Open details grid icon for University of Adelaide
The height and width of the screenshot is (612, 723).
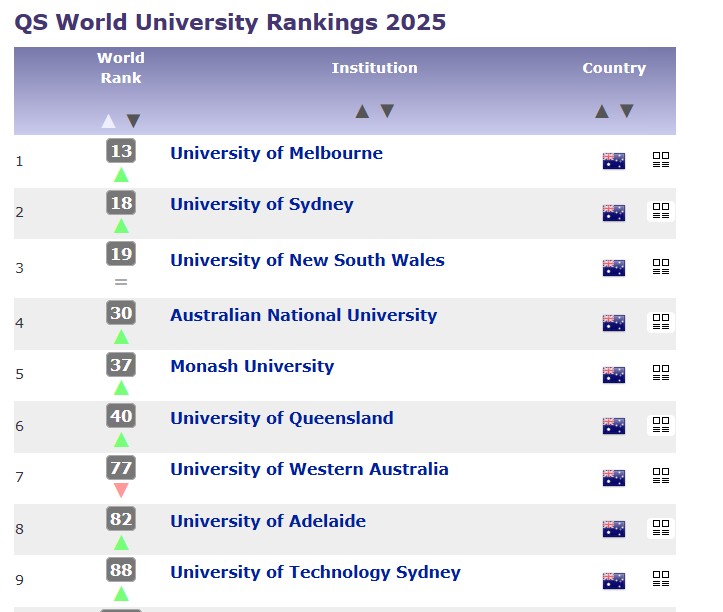(661, 527)
